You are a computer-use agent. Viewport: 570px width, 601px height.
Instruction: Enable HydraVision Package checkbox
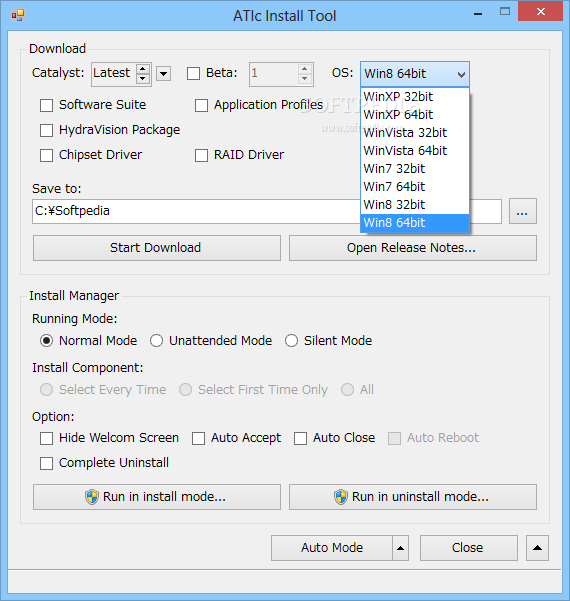[x=47, y=130]
